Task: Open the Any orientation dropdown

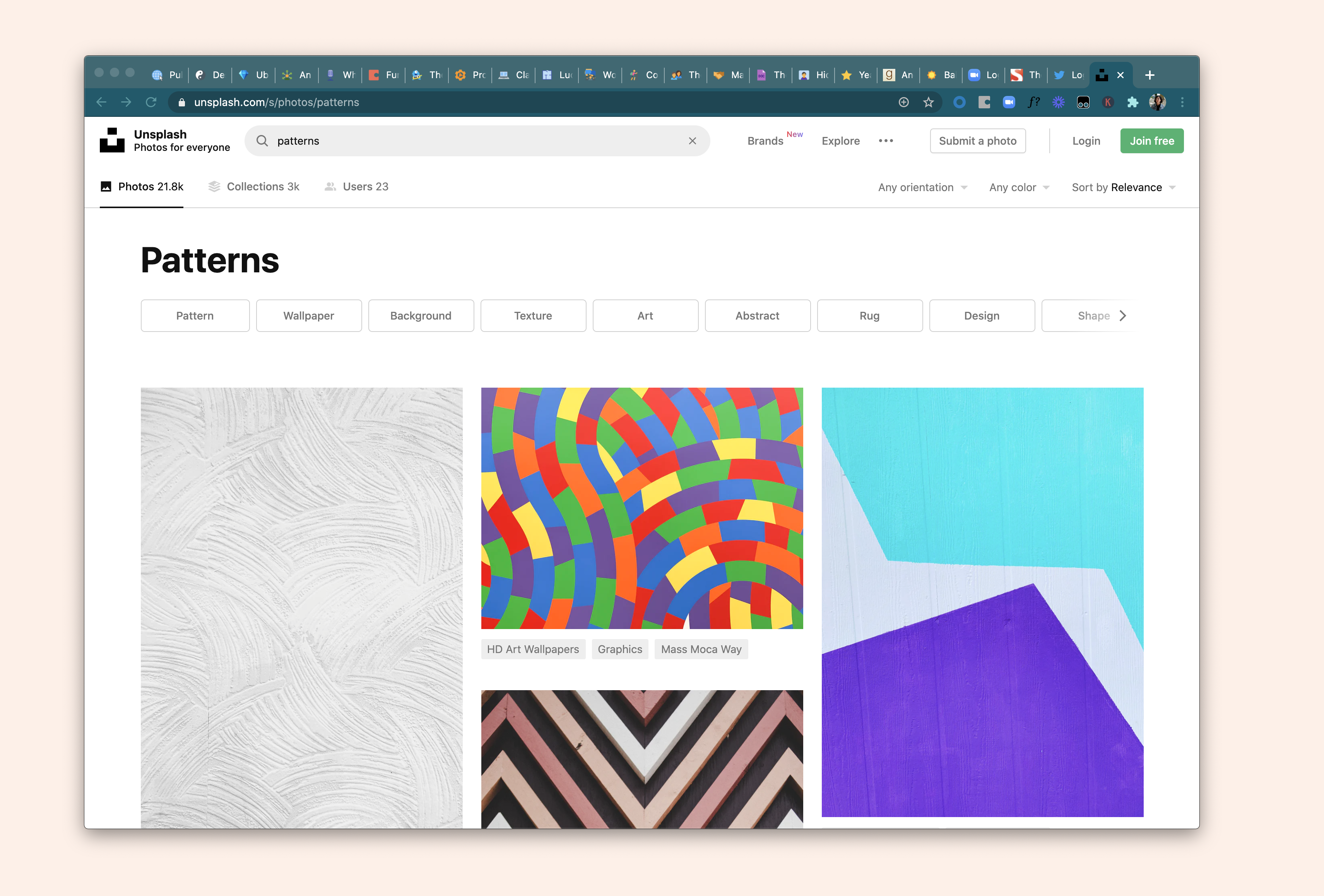Action: tap(922, 187)
